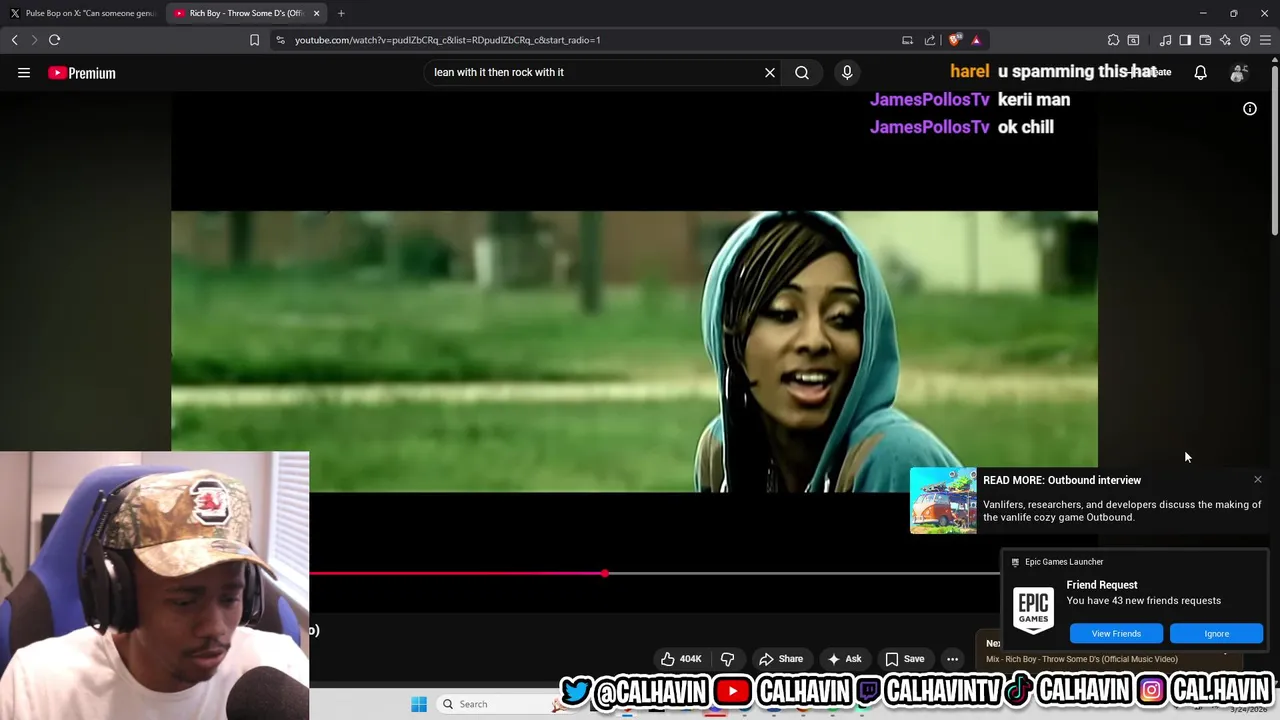Viewport: 1280px width, 720px height.
Task: Click Mix - Rich Boy playlist title
Action: pos(1081,659)
